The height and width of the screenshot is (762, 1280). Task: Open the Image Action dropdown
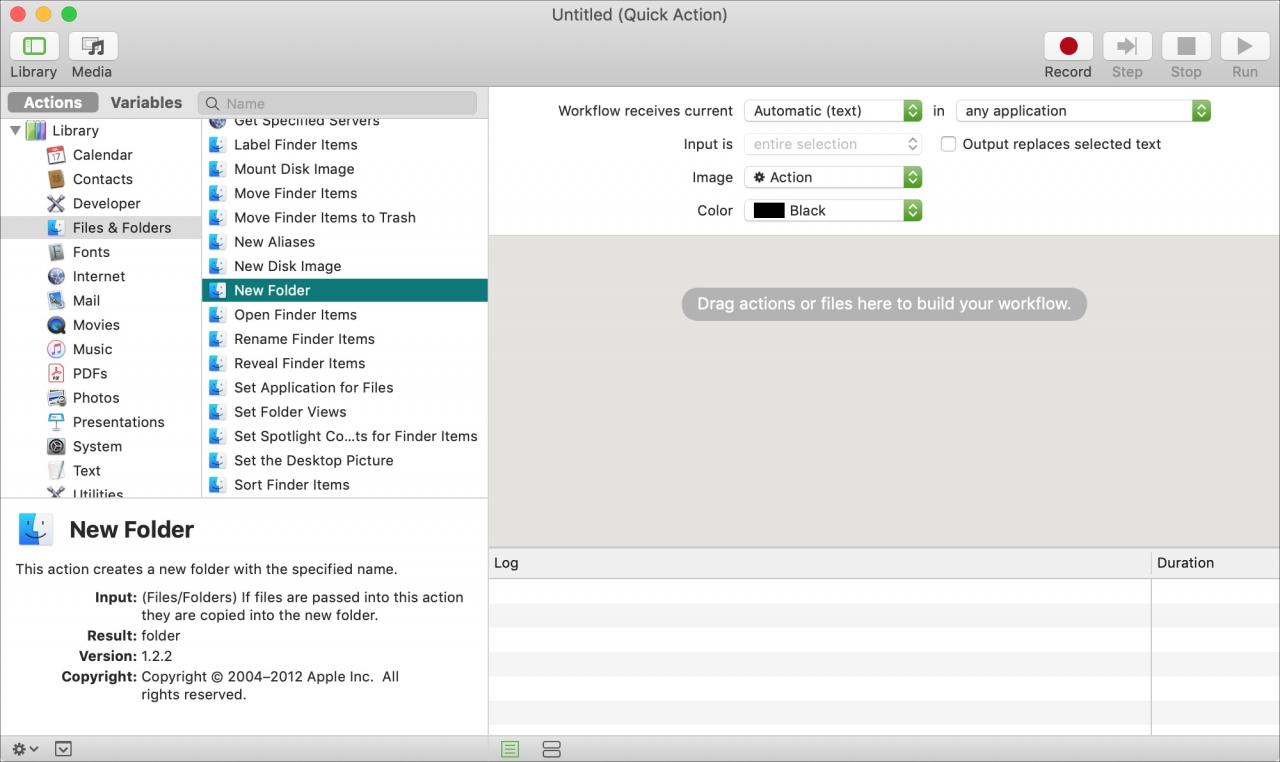click(833, 177)
